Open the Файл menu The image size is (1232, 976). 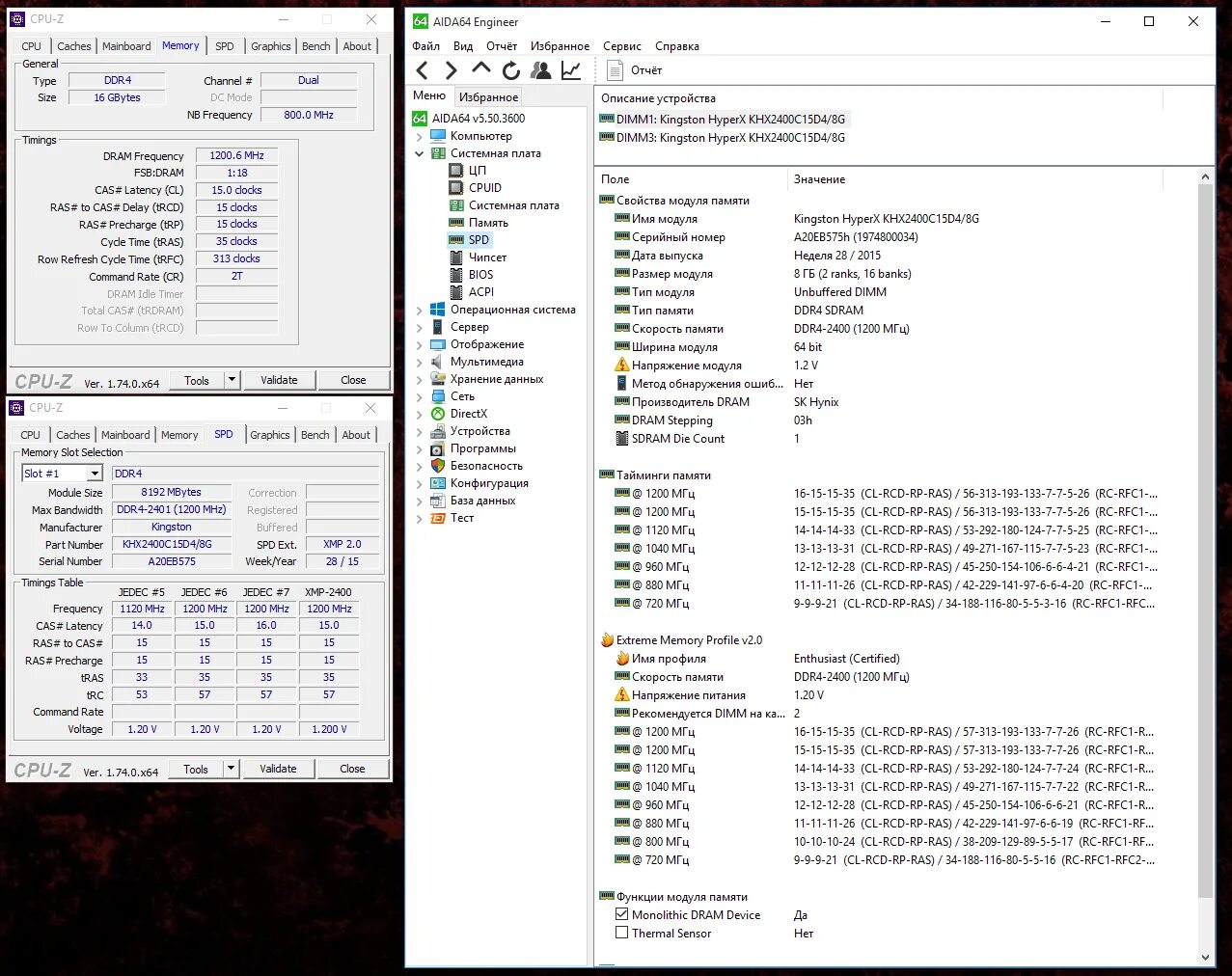point(425,46)
